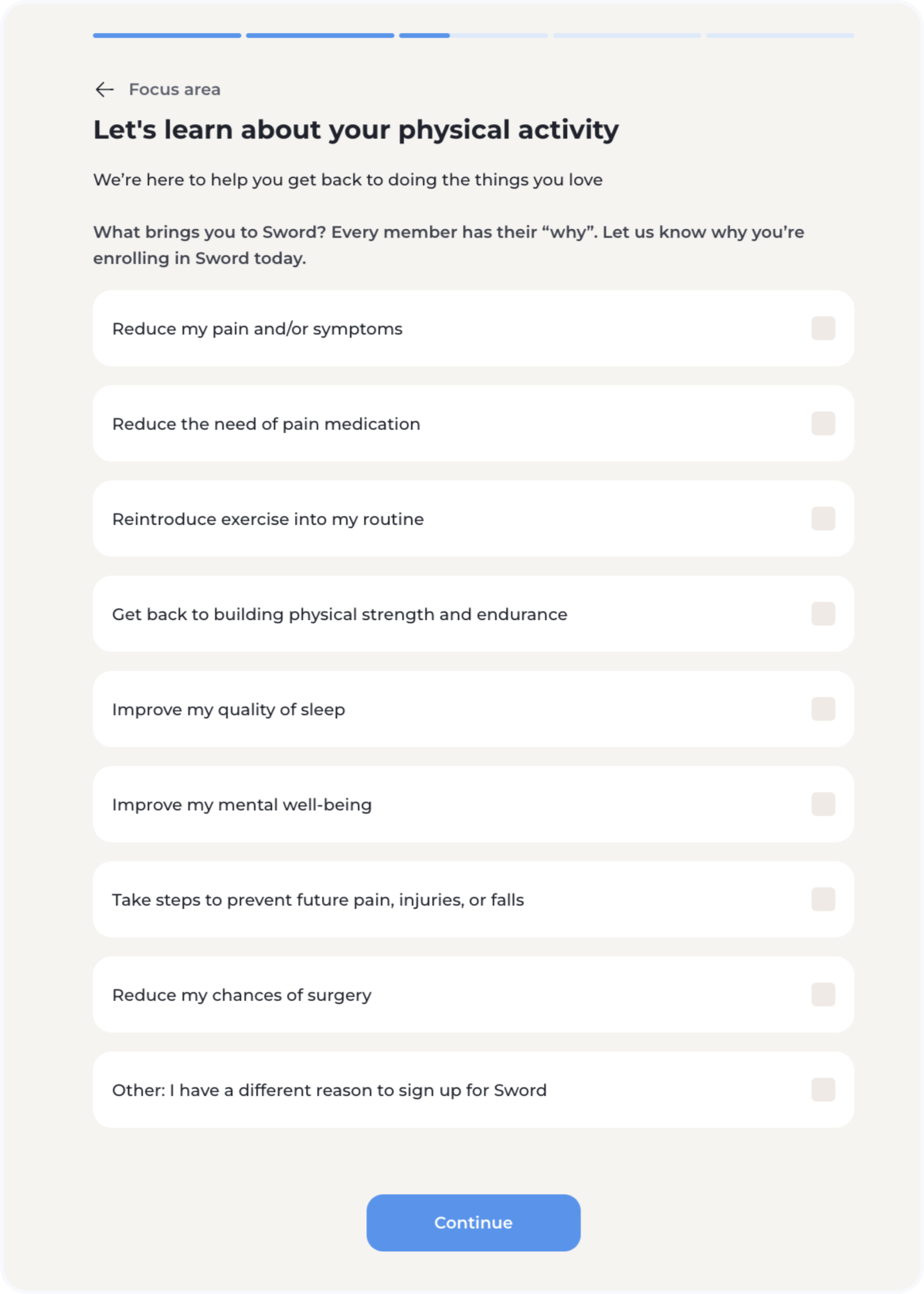This screenshot has height=1294, width=924.
Task: Select the 'Reintroduce exercise into my routine' checkbox
Action: pyautogui.click(x=823, y=519)
